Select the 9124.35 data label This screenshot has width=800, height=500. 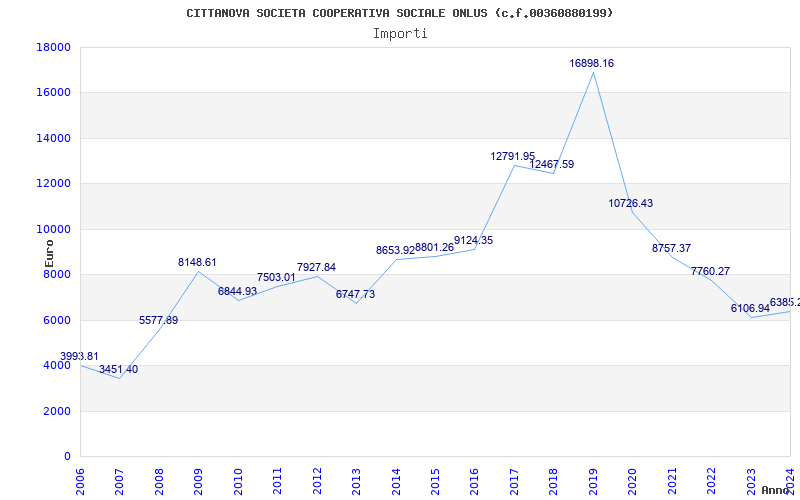click(473, 240)
